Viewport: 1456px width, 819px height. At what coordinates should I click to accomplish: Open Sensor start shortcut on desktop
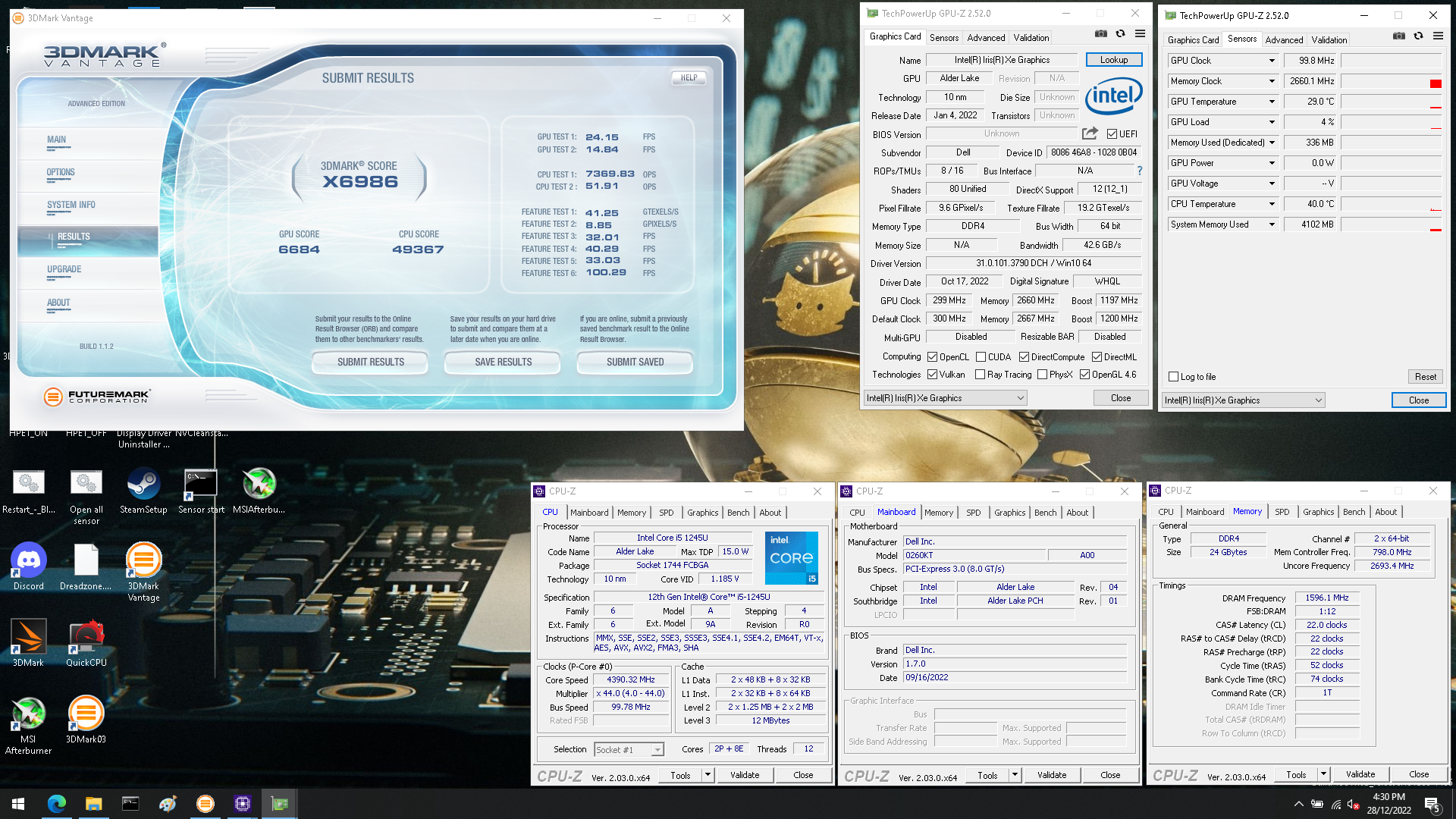pos(201,491)
